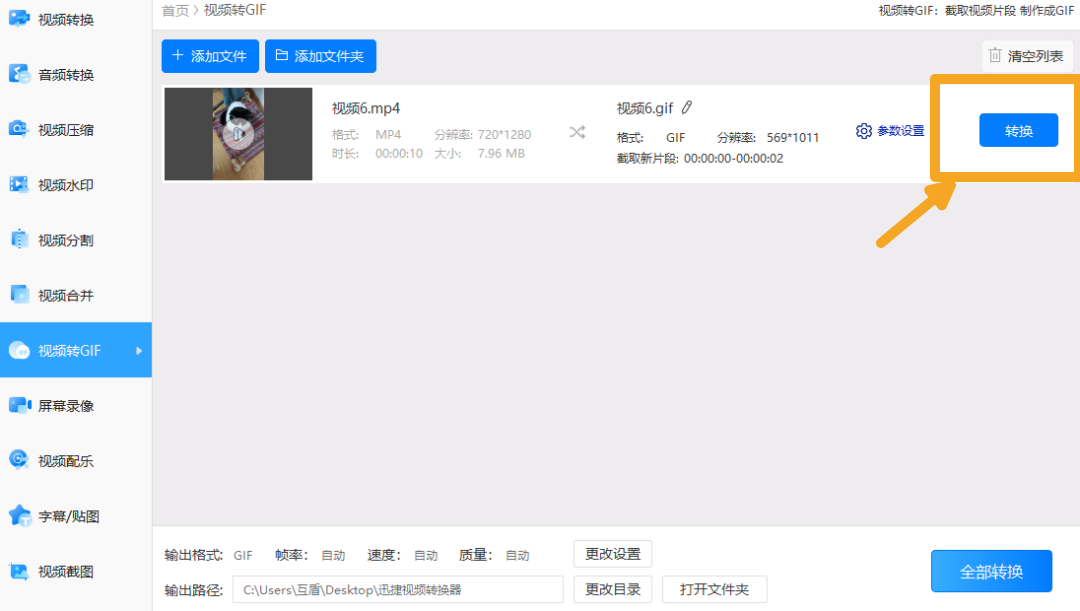Click the 更改设置 button

612,554
